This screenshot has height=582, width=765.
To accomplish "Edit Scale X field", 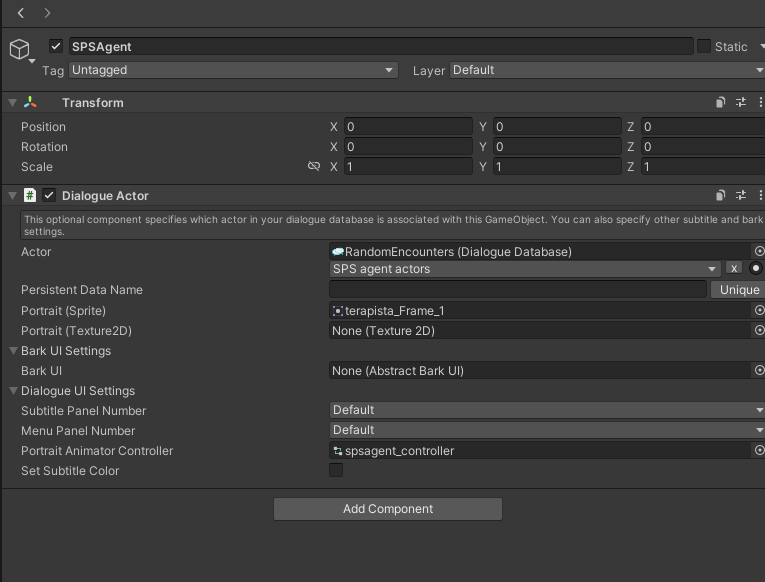I will [408, 167].
